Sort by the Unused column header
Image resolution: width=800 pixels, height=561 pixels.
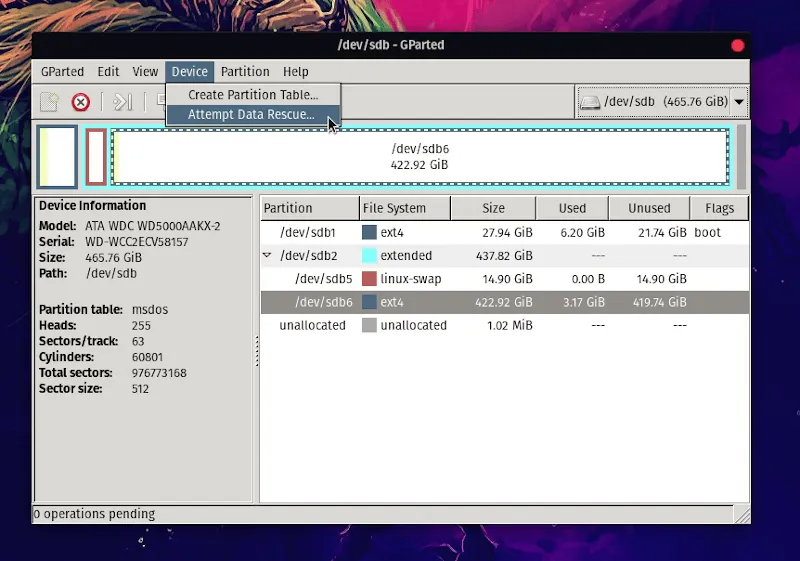649,208
